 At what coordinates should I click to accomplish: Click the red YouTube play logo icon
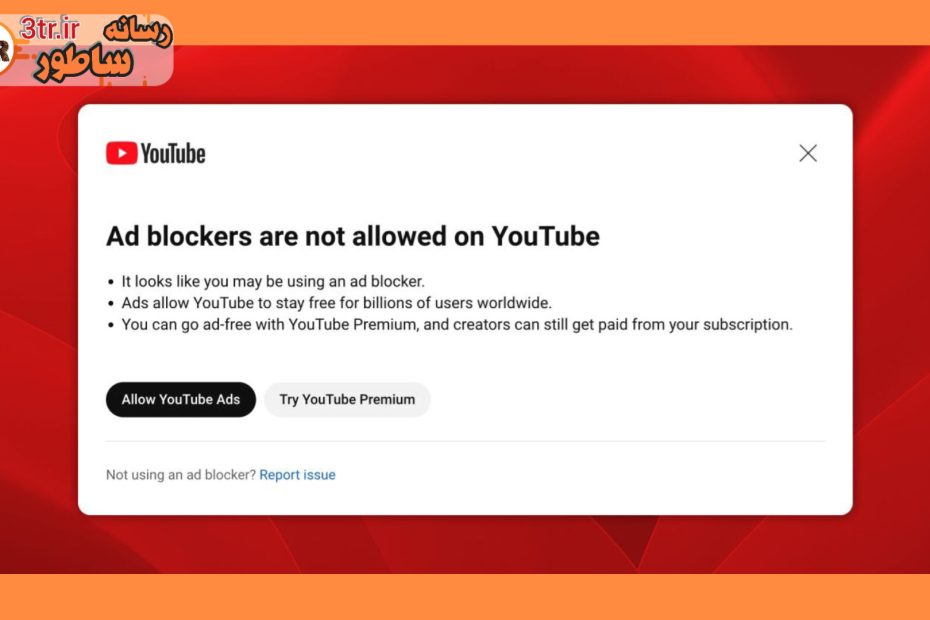click(x=121, y=153)
